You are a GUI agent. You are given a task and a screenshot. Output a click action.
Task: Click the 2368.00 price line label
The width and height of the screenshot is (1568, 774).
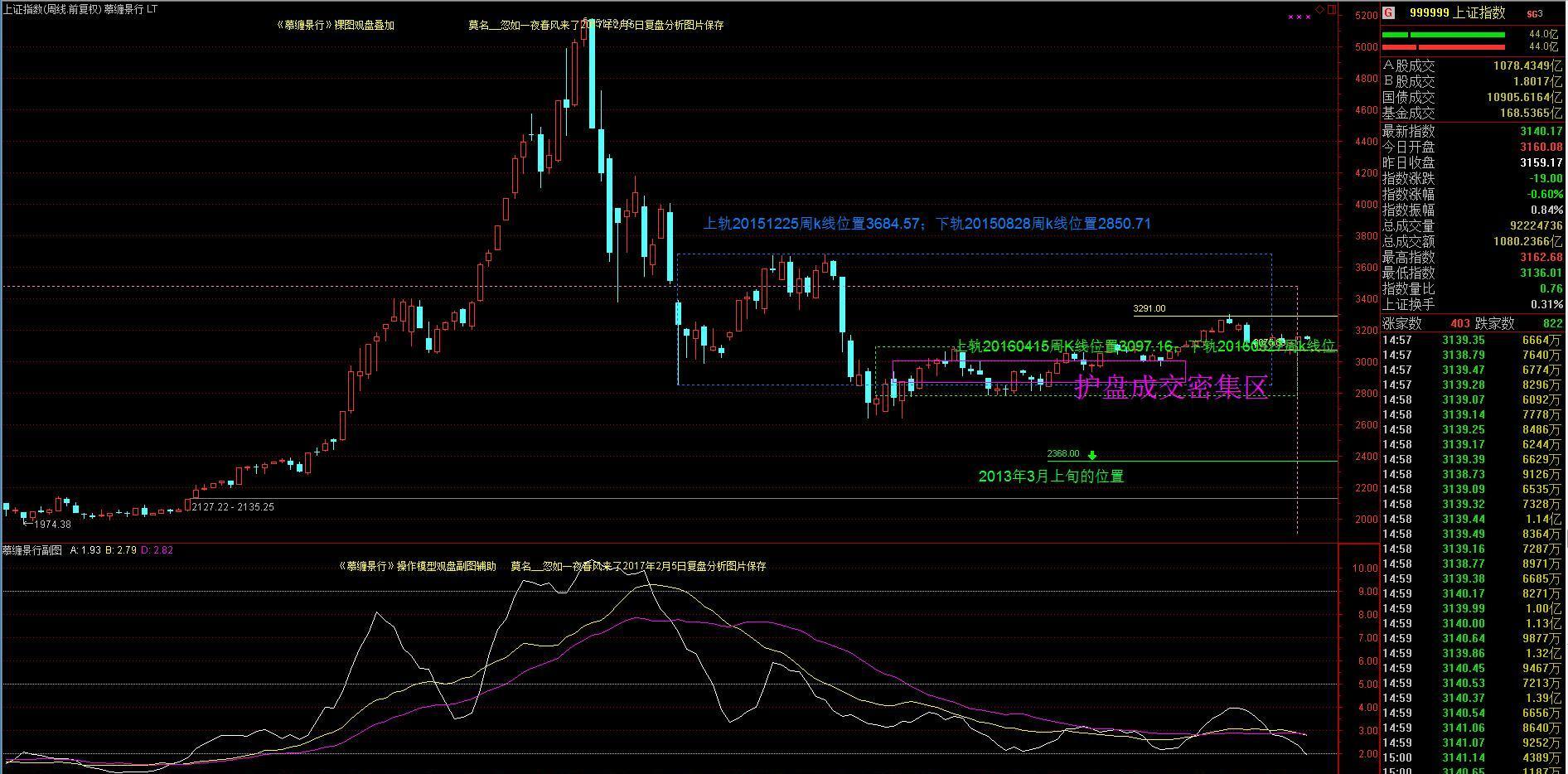tap(1063, 453)
